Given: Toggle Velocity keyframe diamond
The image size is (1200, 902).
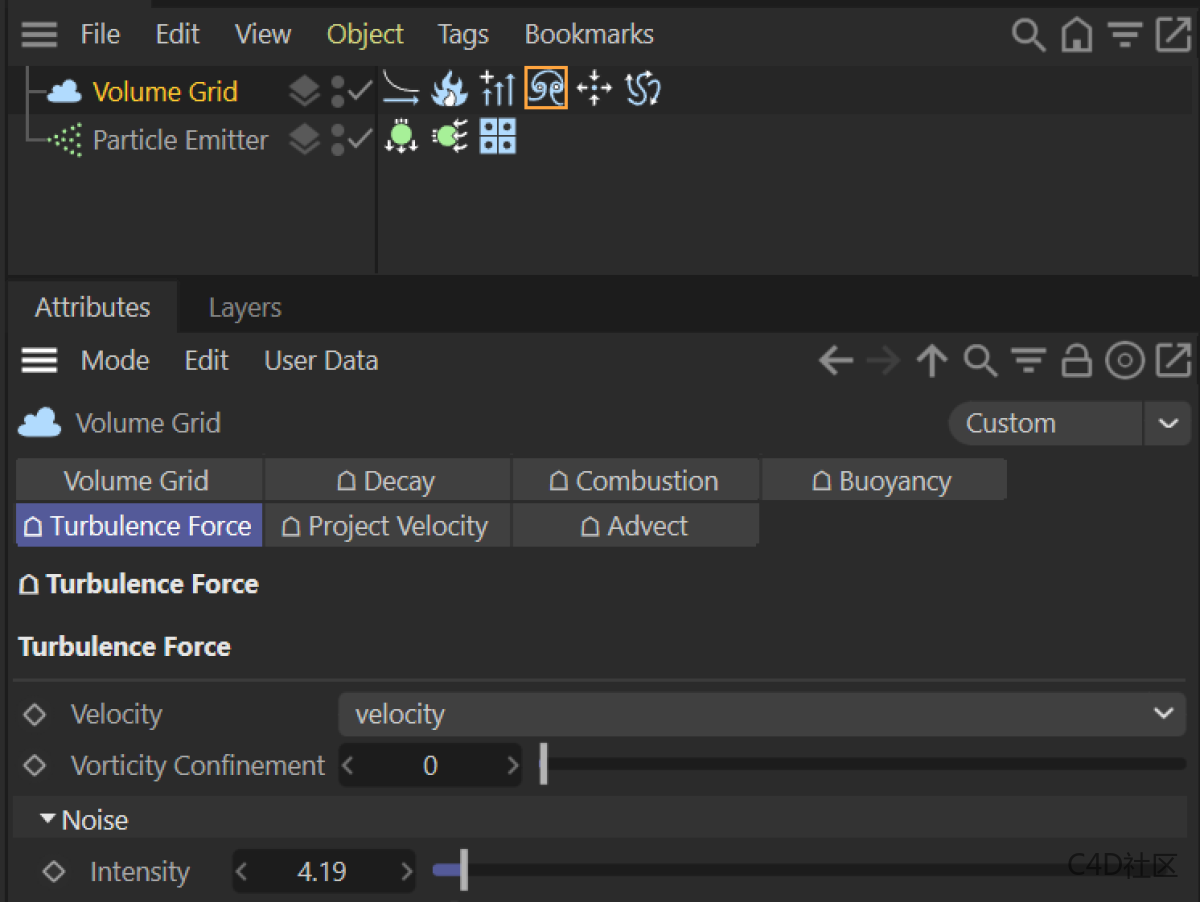Looking at the screenshot, I should 35,715.
